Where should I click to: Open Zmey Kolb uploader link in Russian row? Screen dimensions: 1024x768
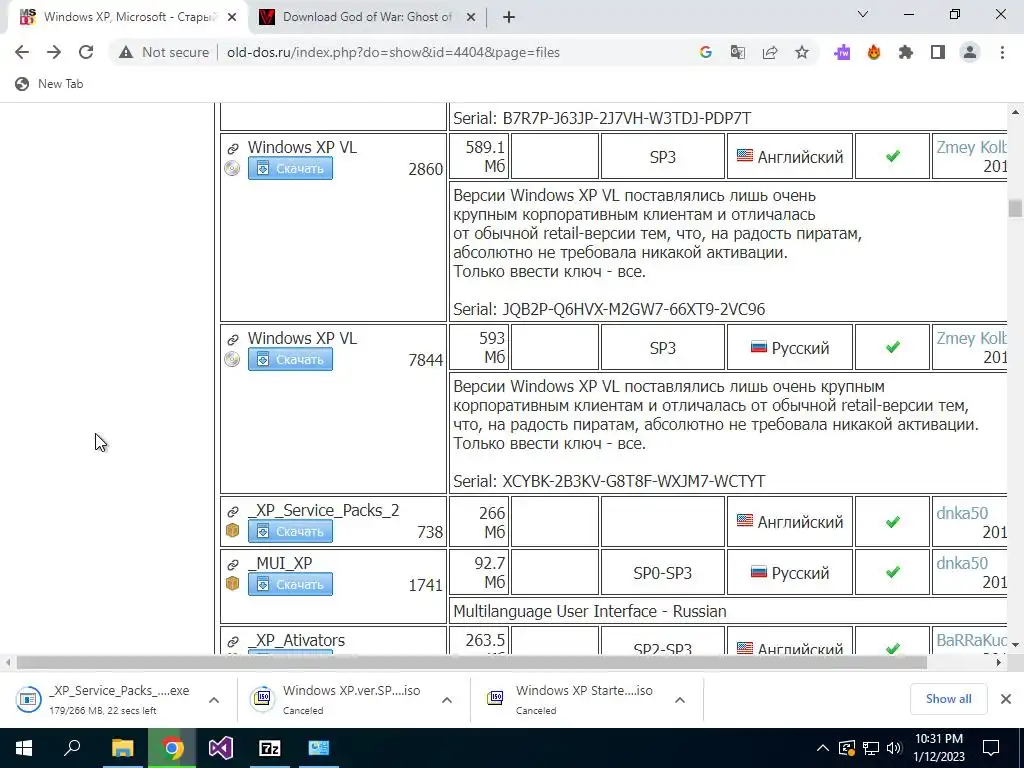pos(971,338)
